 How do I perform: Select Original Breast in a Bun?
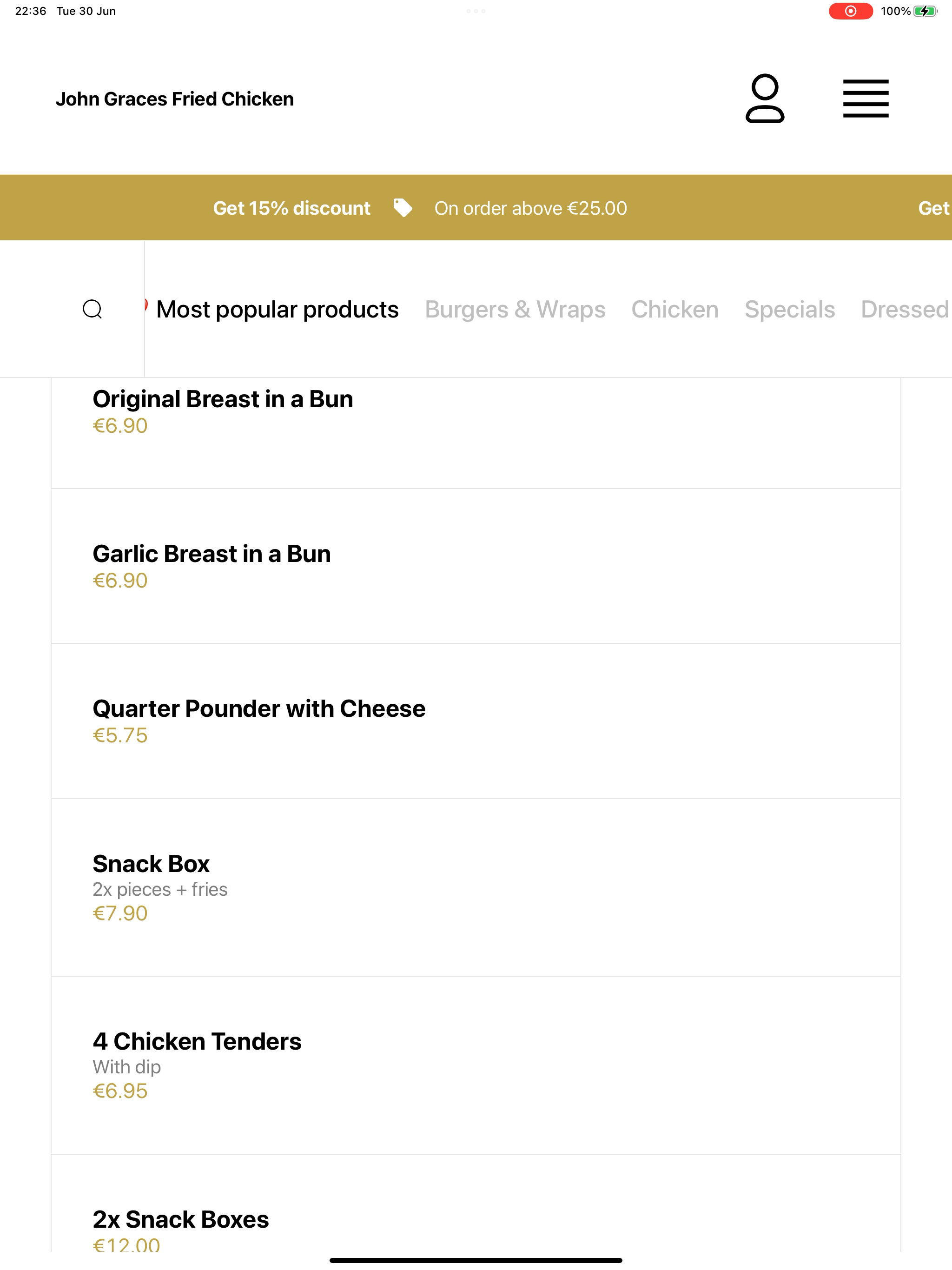476,433
